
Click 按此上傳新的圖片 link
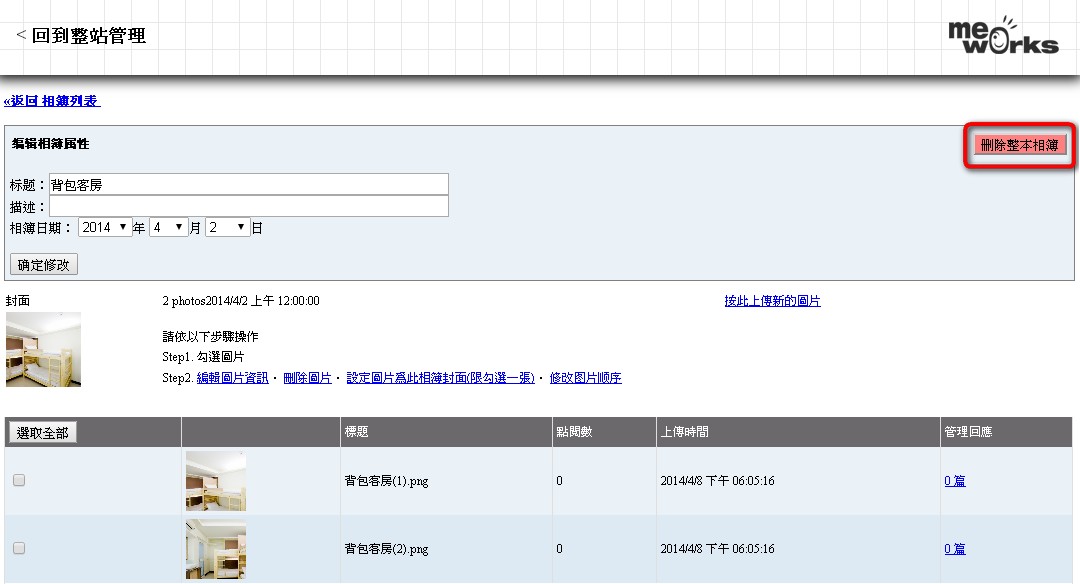(772, 301)
